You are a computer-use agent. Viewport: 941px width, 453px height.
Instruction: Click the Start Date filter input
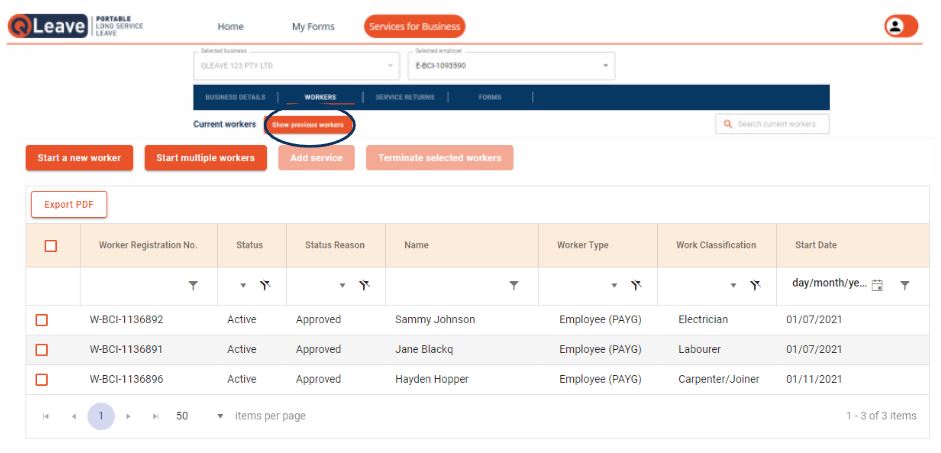pyautogui.click(x=828, y=284)
